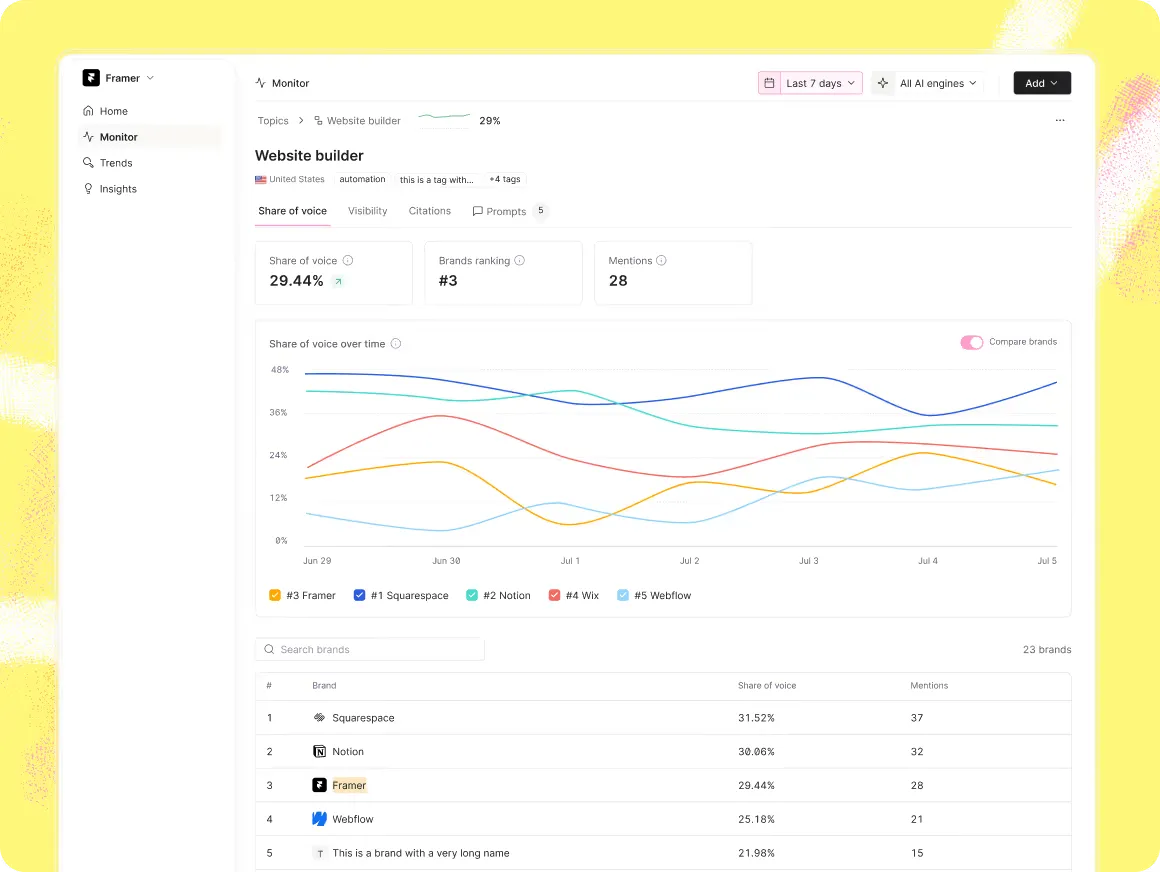Click the 23 brands count text
The height and width of the screenshot is (872, 1160).
coord(1047,649)
